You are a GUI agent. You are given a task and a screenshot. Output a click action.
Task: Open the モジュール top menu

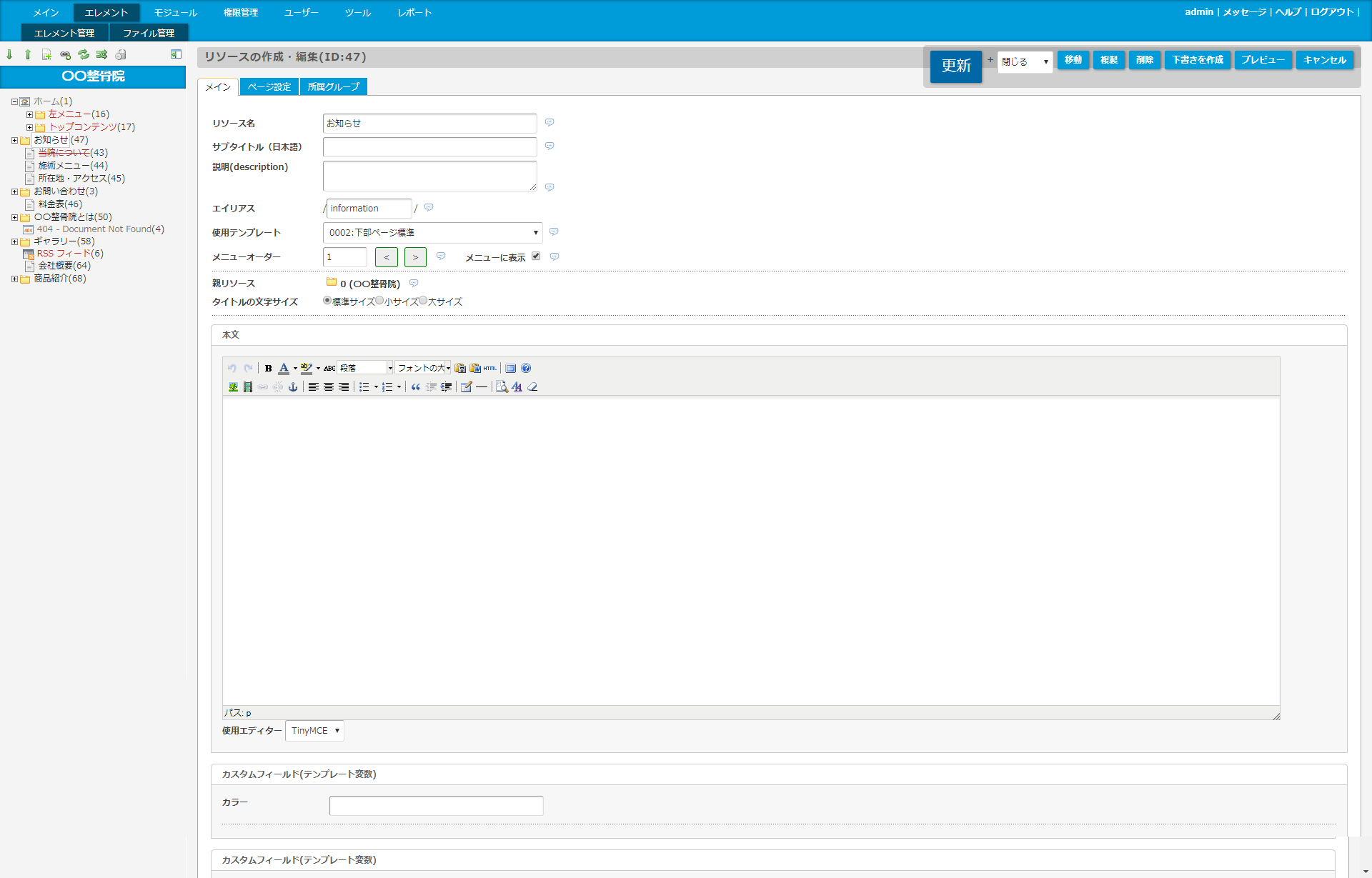175,13
